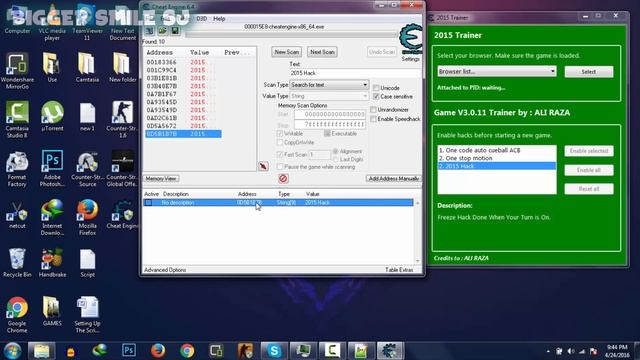Select One stop motion list item

pyautogui.click(x=497, y=158)
